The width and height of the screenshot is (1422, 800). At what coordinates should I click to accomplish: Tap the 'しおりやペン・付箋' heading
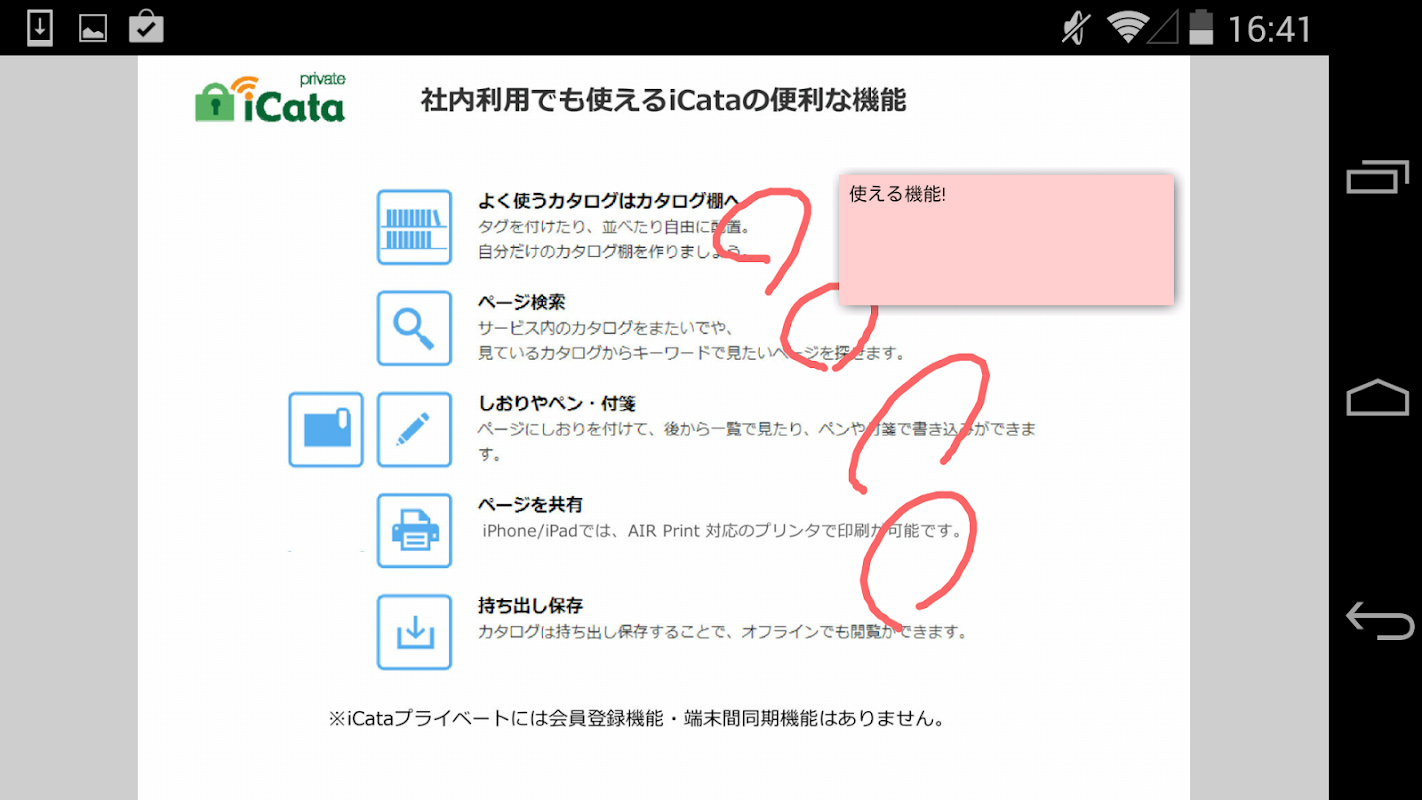557,403
